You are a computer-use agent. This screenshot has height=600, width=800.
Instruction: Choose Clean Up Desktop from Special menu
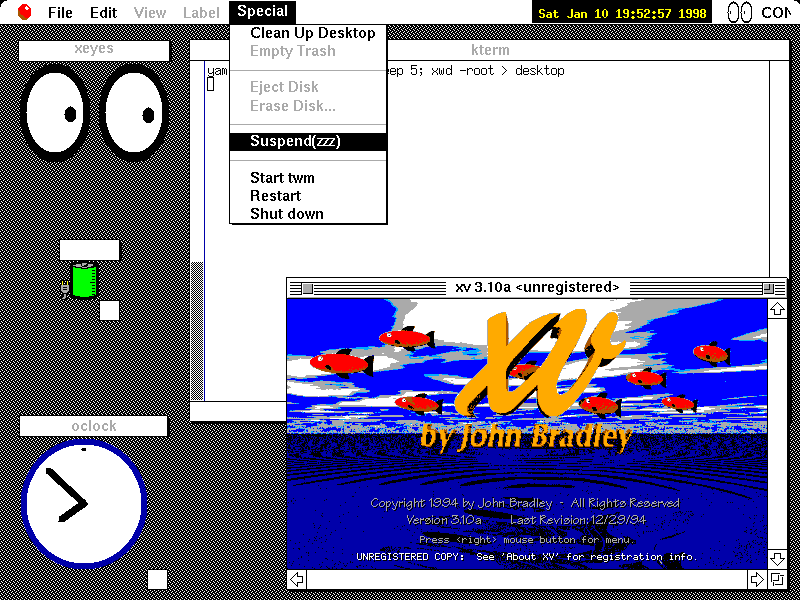tap(308, 33)
